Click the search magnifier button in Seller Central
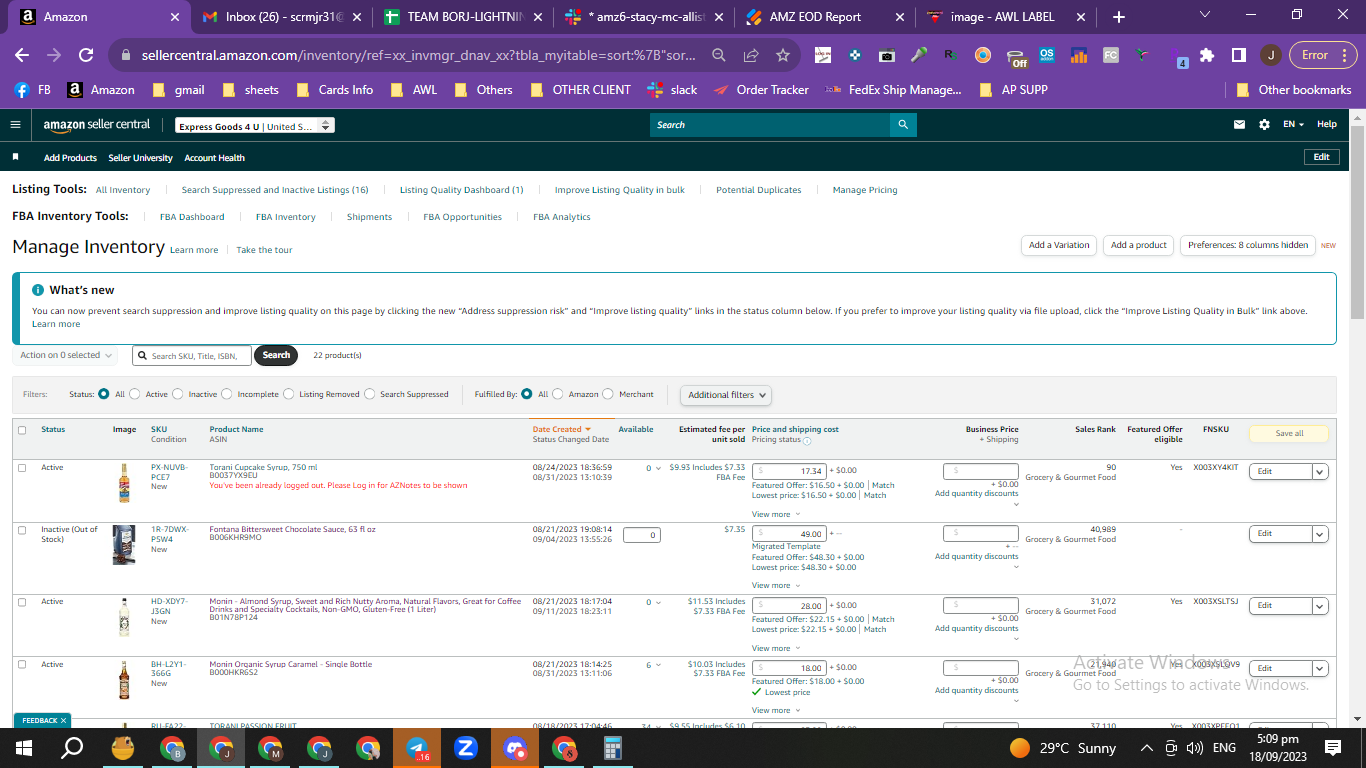 click(x=903, y=125)
